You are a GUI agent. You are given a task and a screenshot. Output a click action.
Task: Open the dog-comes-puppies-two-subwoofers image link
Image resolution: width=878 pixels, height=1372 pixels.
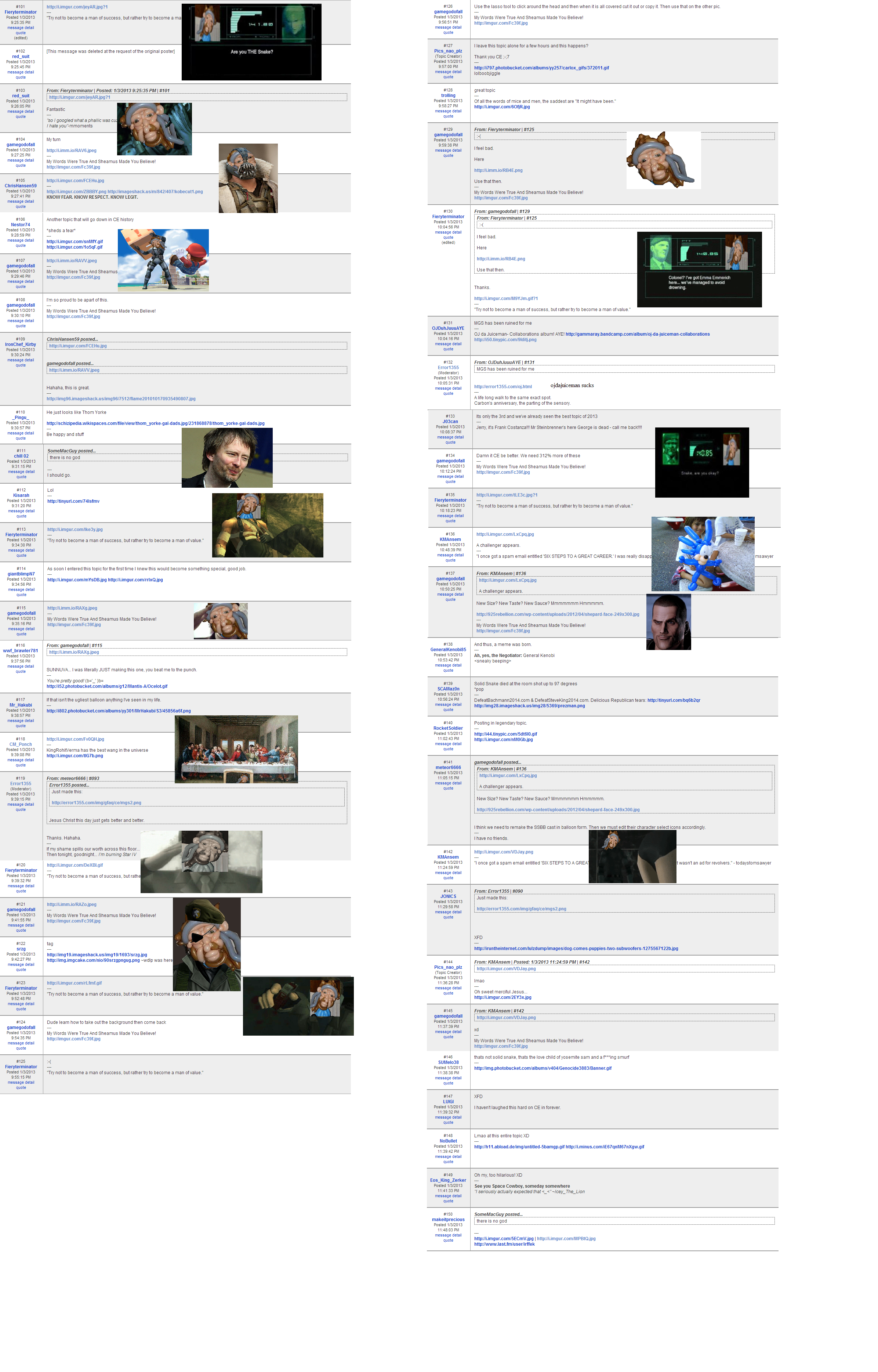pos(576,949)
